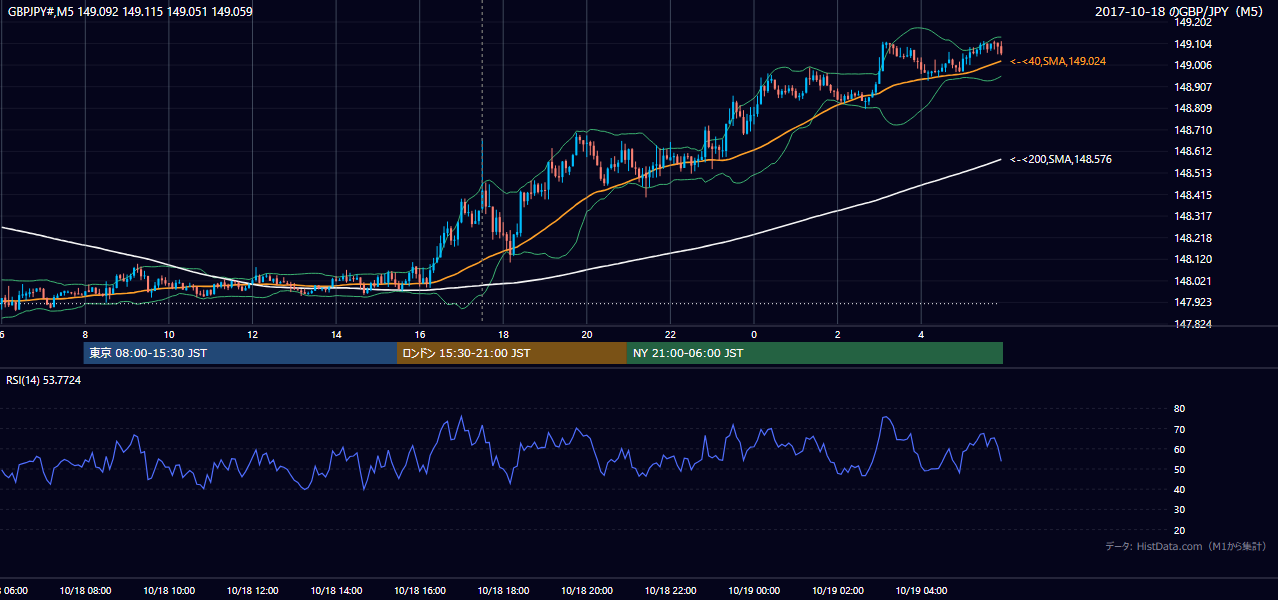Click the blue RSI line in the lower pane

(500, 462)
